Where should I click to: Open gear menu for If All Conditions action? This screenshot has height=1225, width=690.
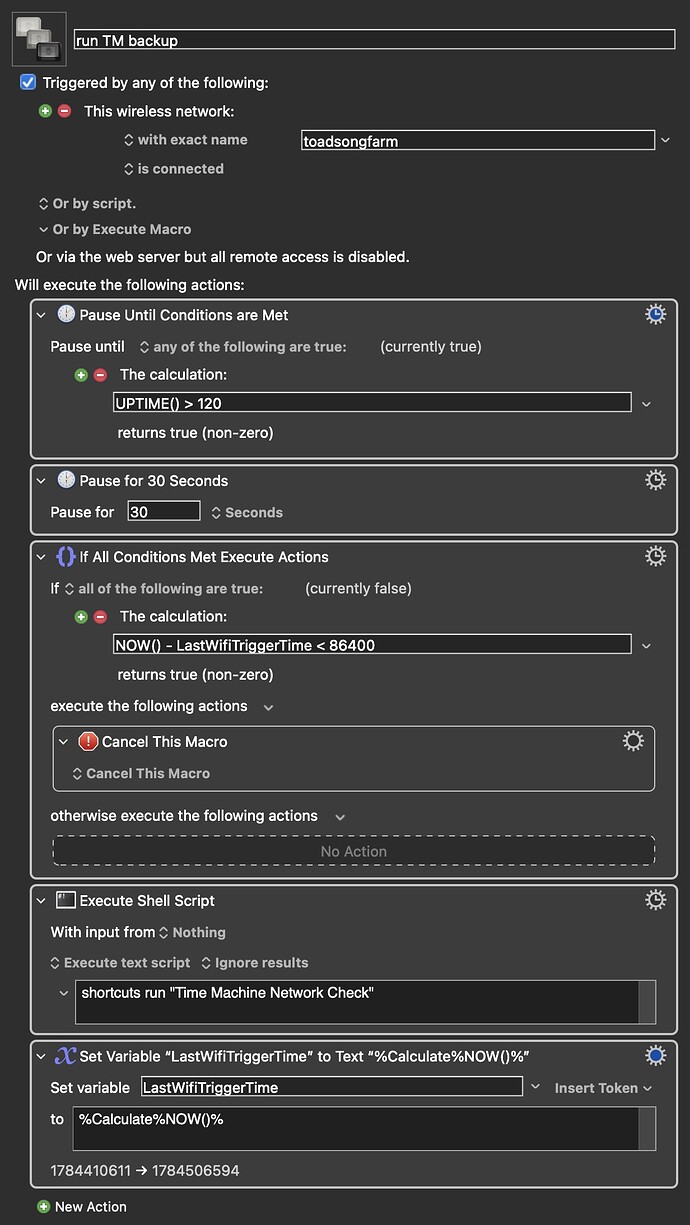(x=655, y=557)
